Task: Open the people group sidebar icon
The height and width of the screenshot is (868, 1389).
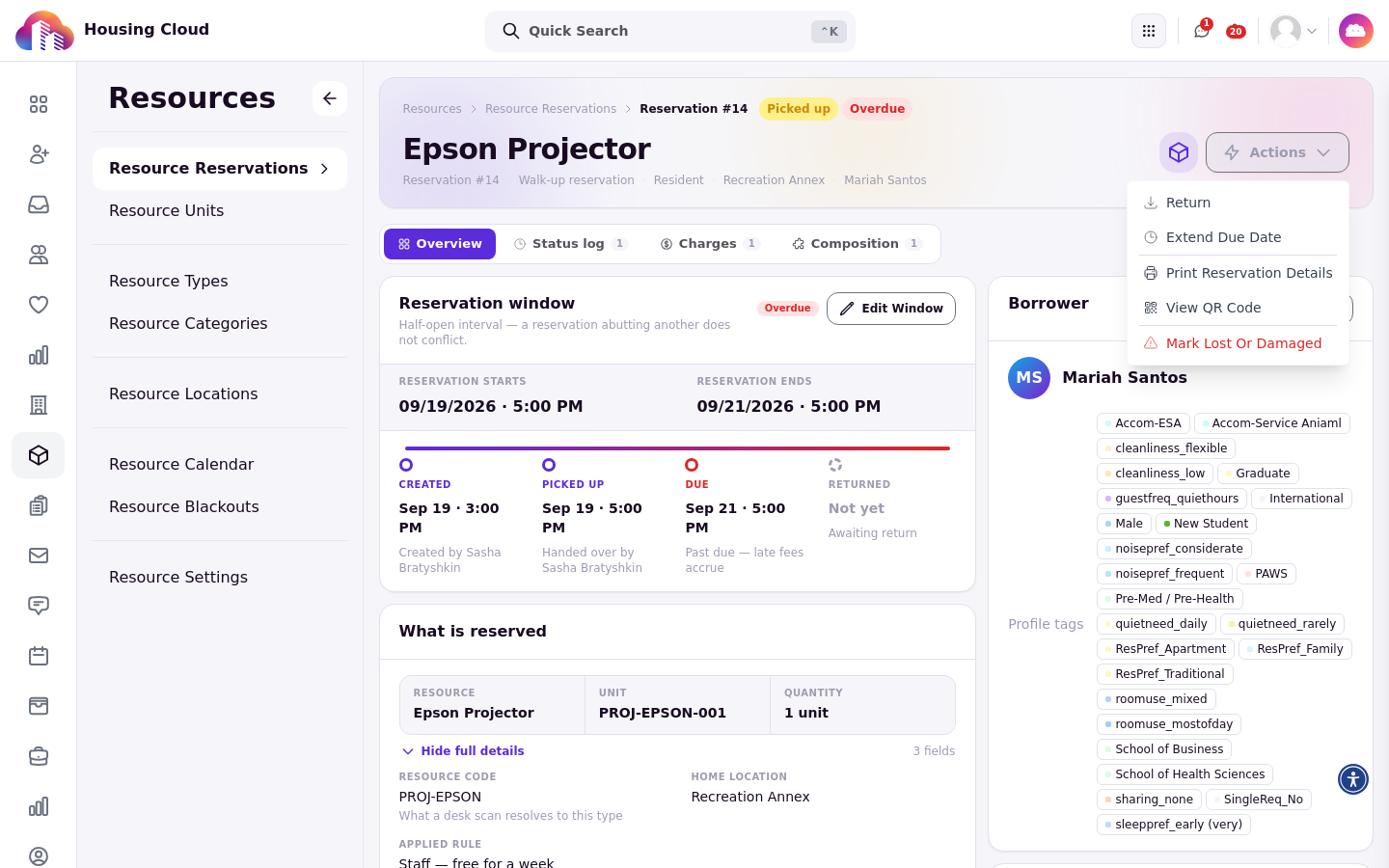Action: [x=39, y=255]
